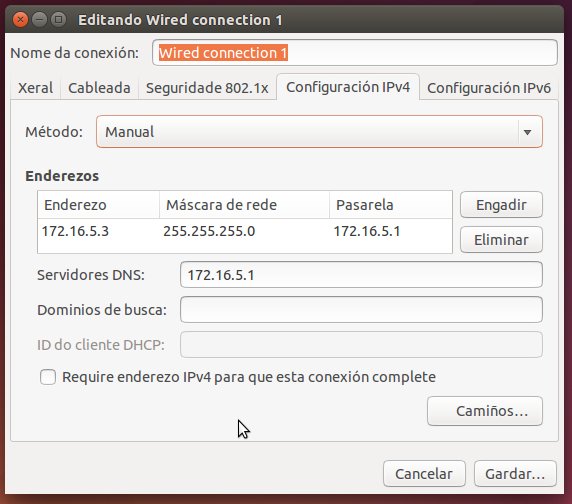Click the Enderezo column header
The width and height of the screenshot is (572, 504).
(98, 205)
